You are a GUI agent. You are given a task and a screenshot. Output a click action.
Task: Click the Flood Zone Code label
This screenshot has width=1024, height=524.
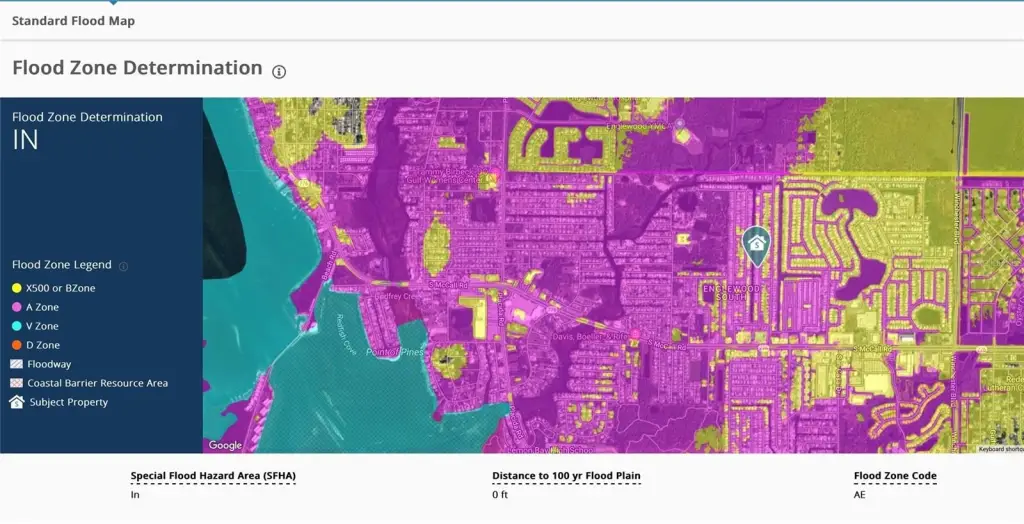pos(895,476)
